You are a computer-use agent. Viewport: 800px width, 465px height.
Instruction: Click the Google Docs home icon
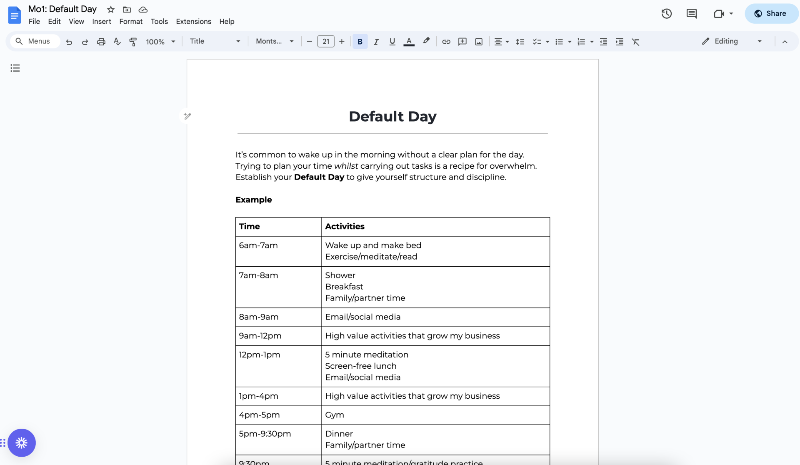point(14,15)
